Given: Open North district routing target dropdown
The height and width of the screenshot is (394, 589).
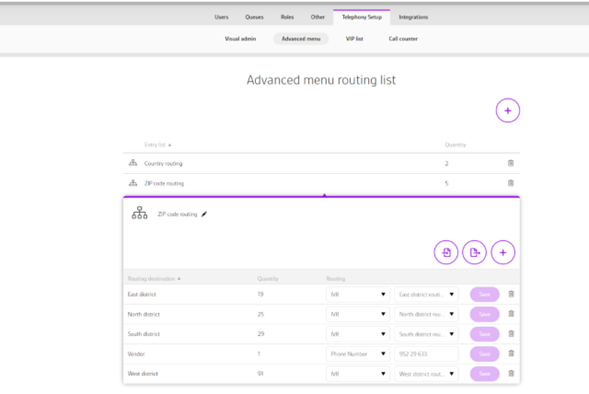Looking at the screenshot, I should pos(426,314).
